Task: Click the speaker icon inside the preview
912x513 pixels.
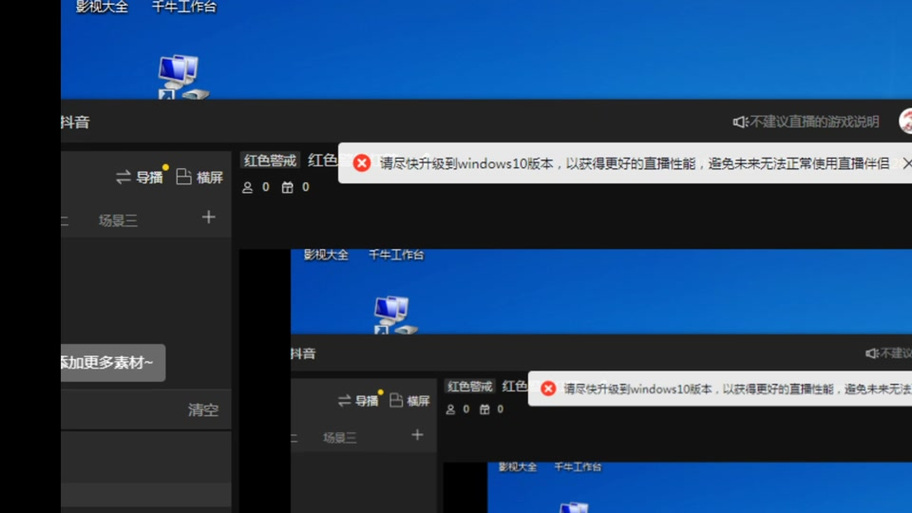Action: [x=871, y=353]
